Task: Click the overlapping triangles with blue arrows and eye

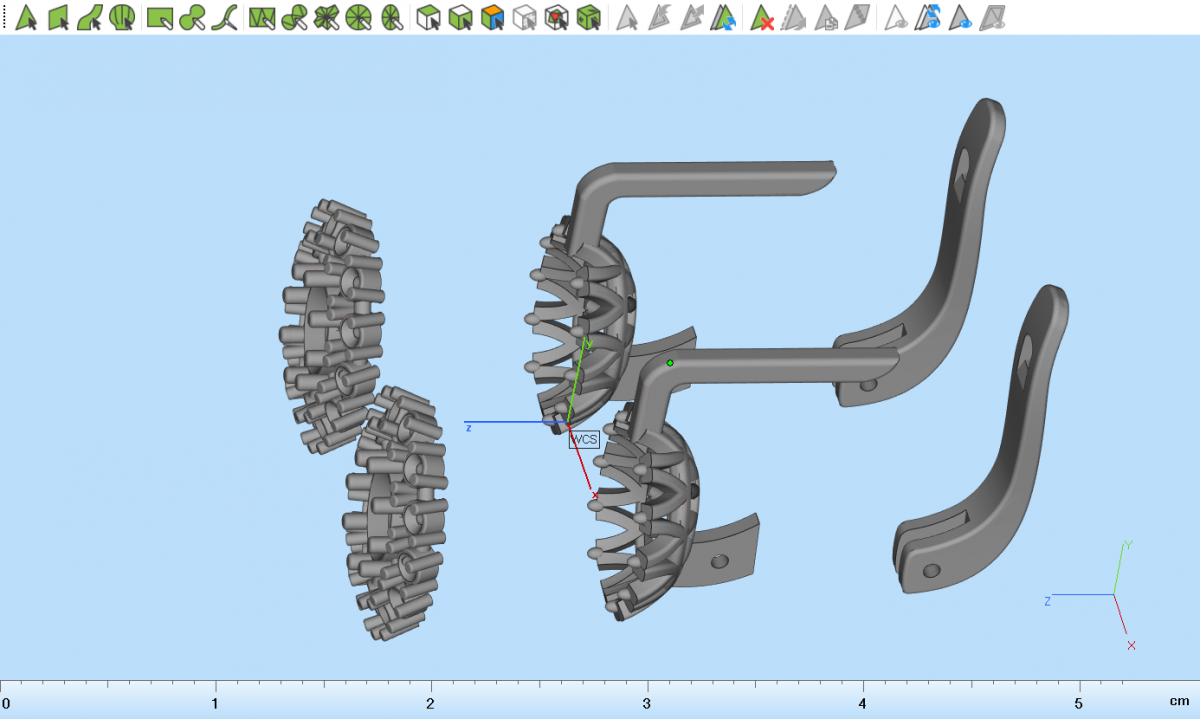Action: (929, 17)
